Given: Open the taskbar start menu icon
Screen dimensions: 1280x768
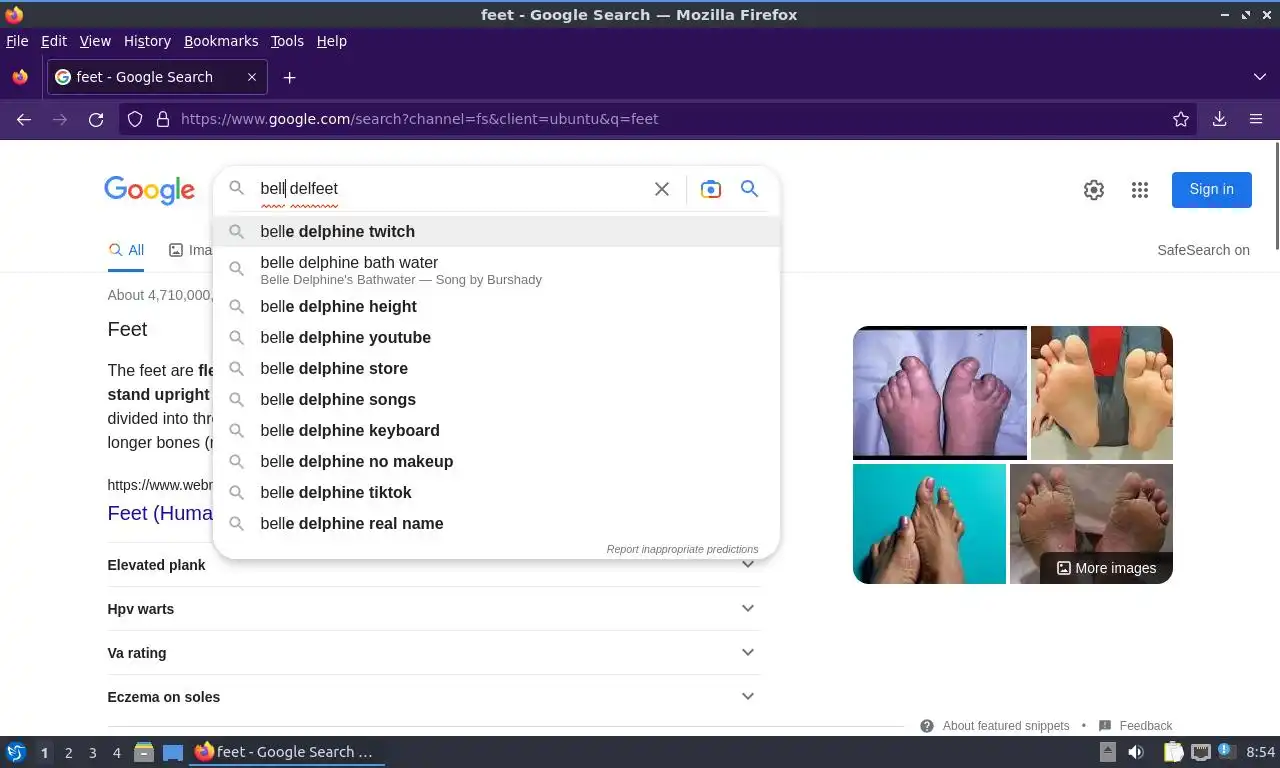Looking at the screenshot, I should click(16, 752).
